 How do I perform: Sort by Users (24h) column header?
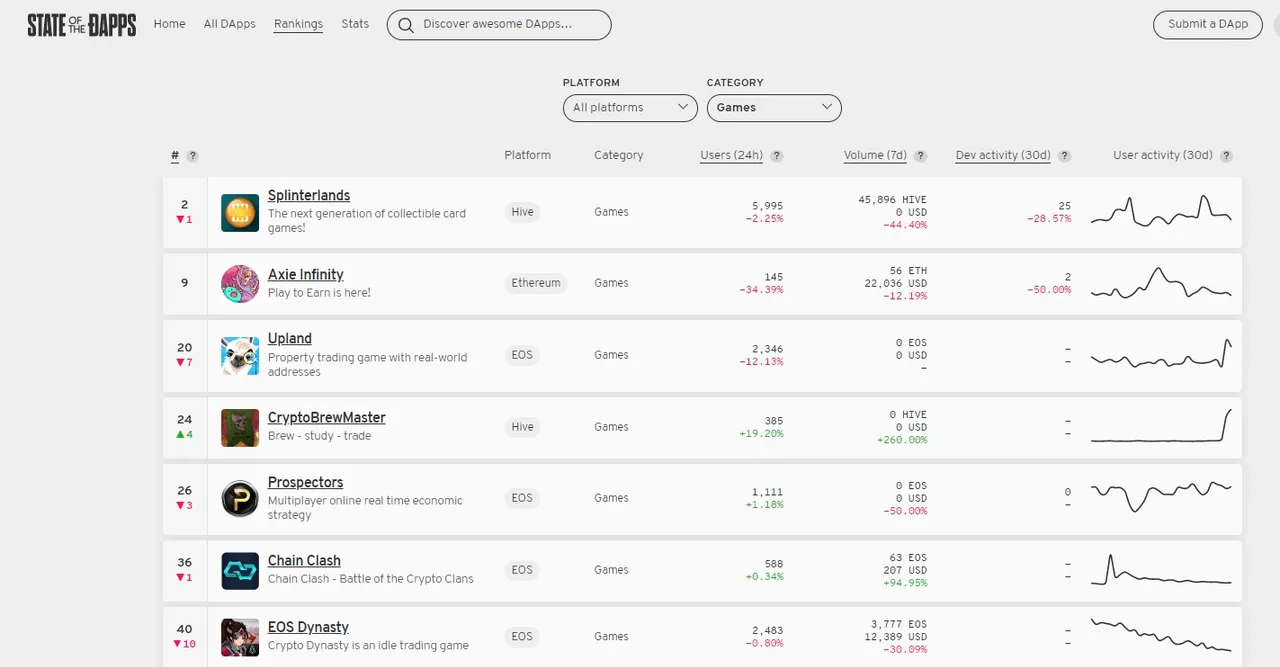point(732,155)
